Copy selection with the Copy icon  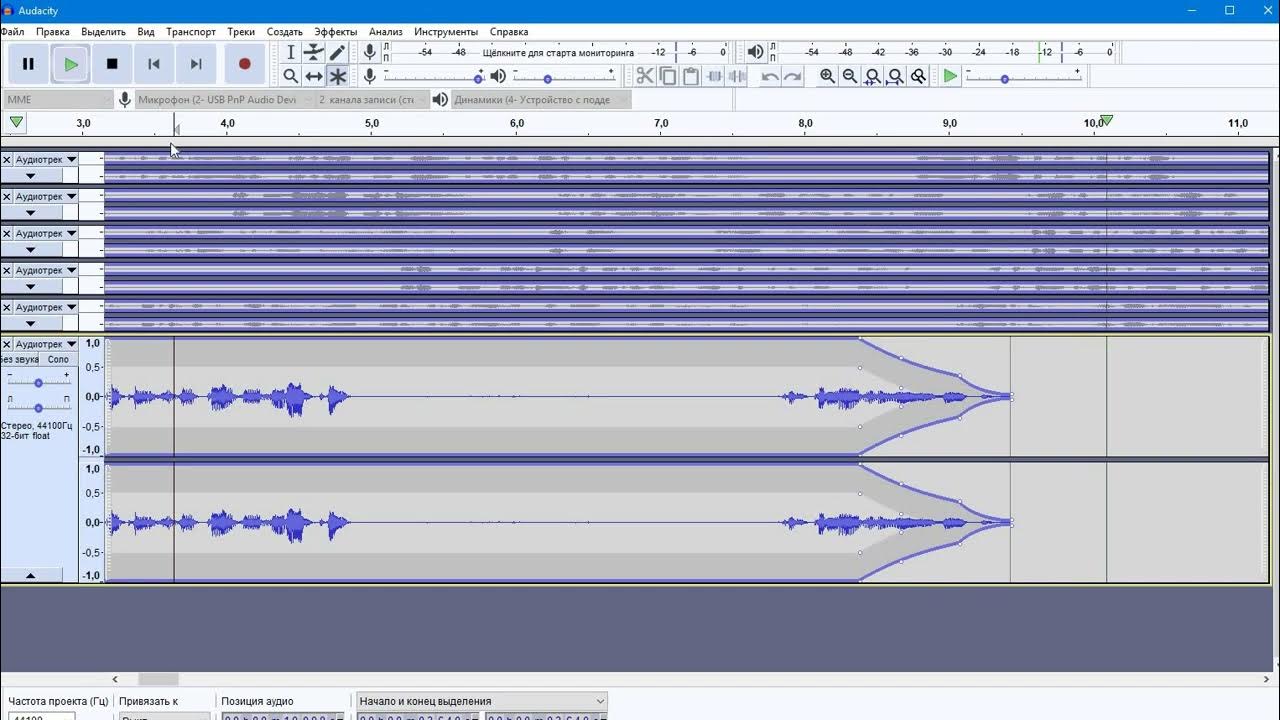(x=668, y=76)
